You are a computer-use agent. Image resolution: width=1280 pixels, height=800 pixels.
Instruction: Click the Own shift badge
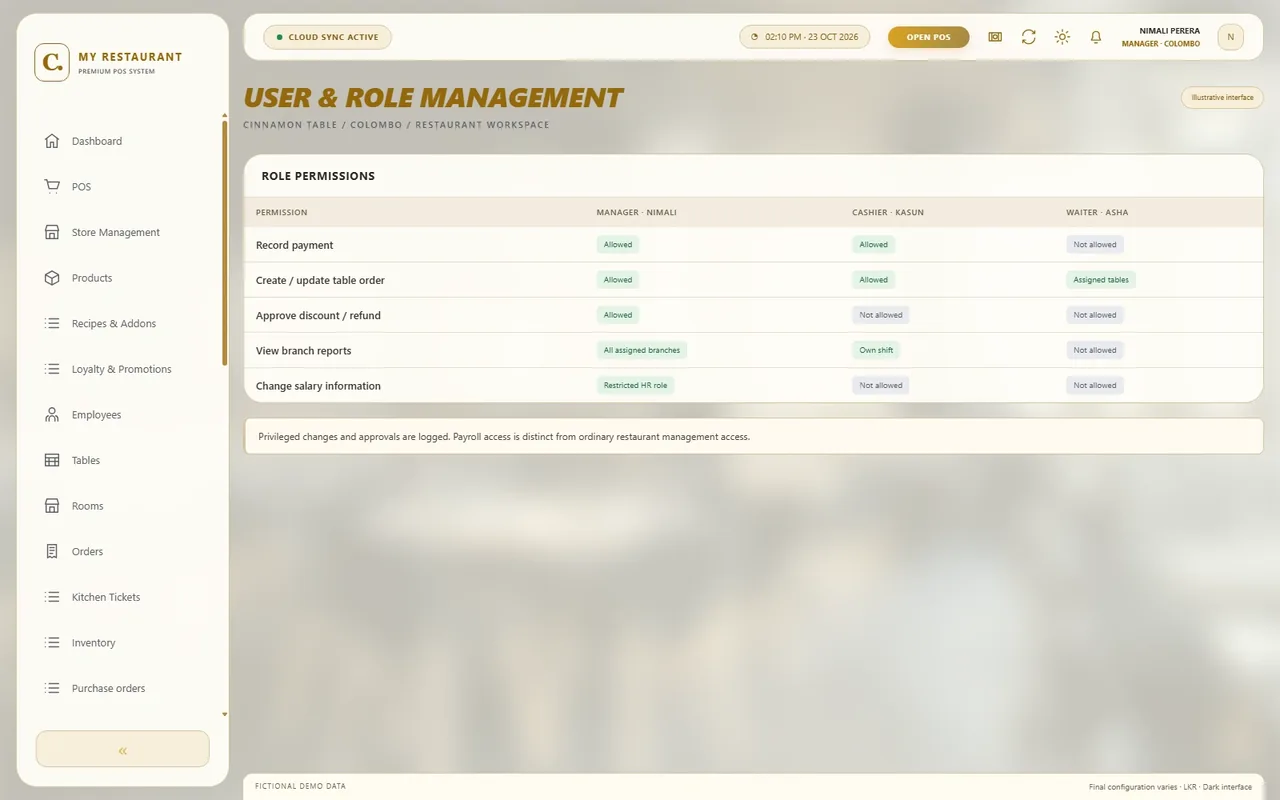(x=876, y=350)
